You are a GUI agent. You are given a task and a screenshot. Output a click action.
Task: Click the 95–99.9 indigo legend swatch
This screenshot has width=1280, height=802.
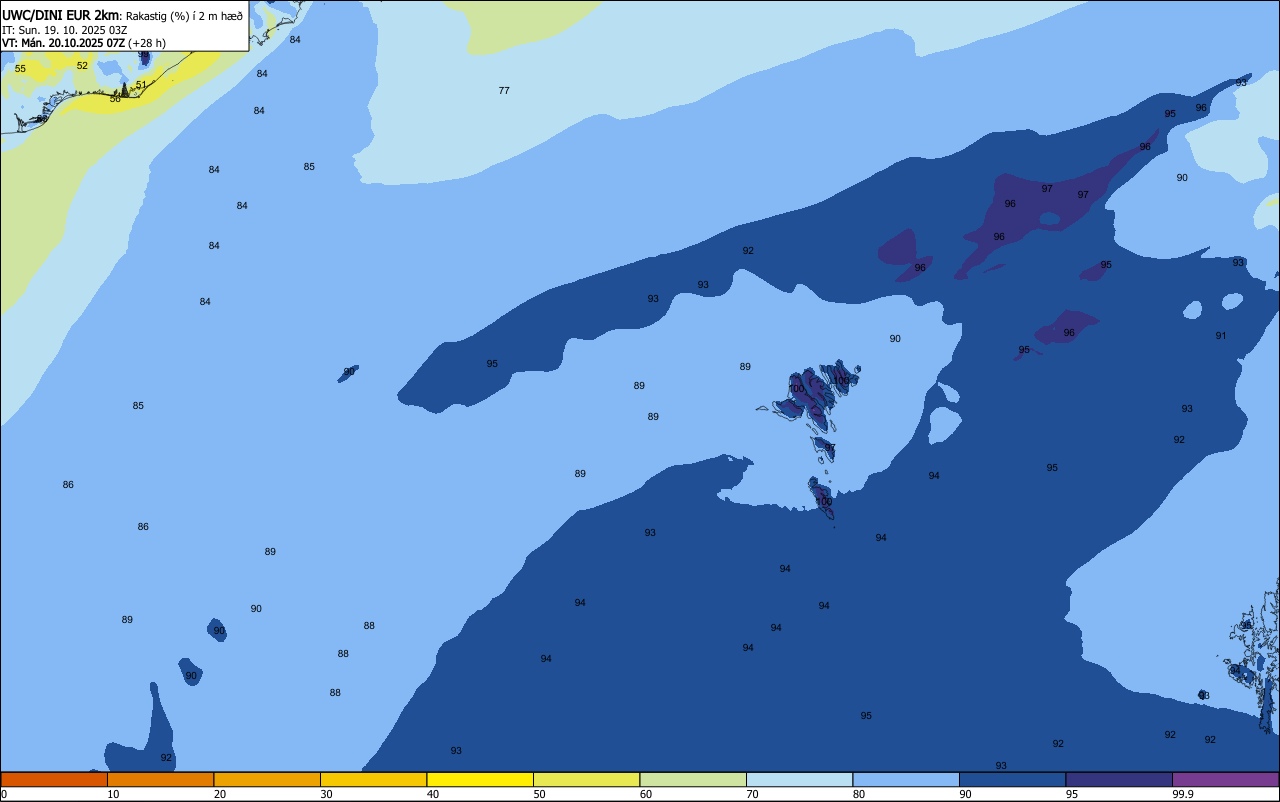1119,779
